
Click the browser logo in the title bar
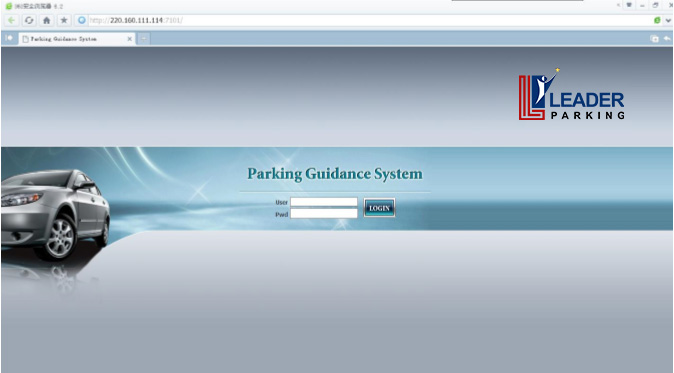[x=9, y=6]
